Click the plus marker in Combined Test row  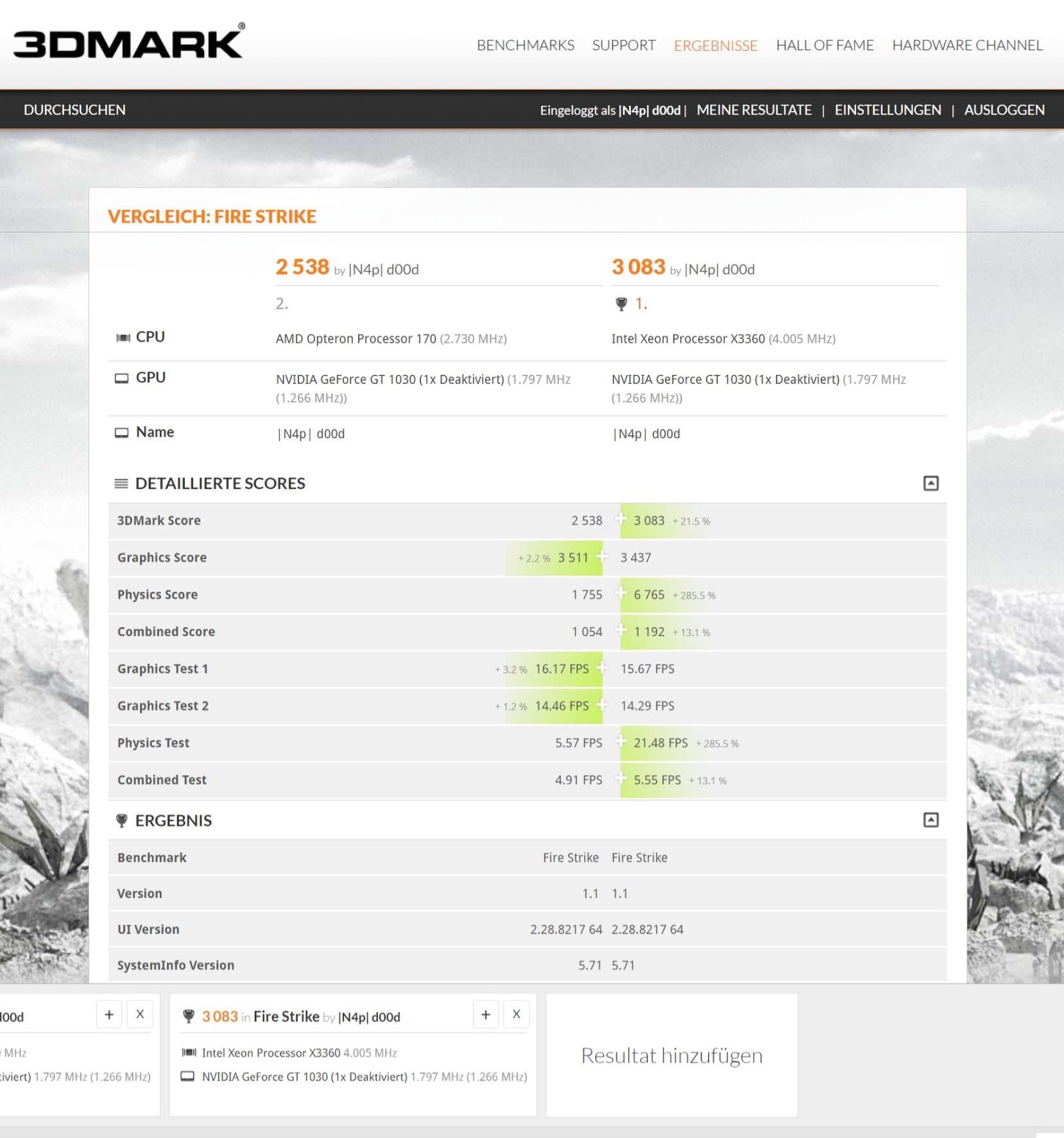pyautogui.click(x=621, y=779)
